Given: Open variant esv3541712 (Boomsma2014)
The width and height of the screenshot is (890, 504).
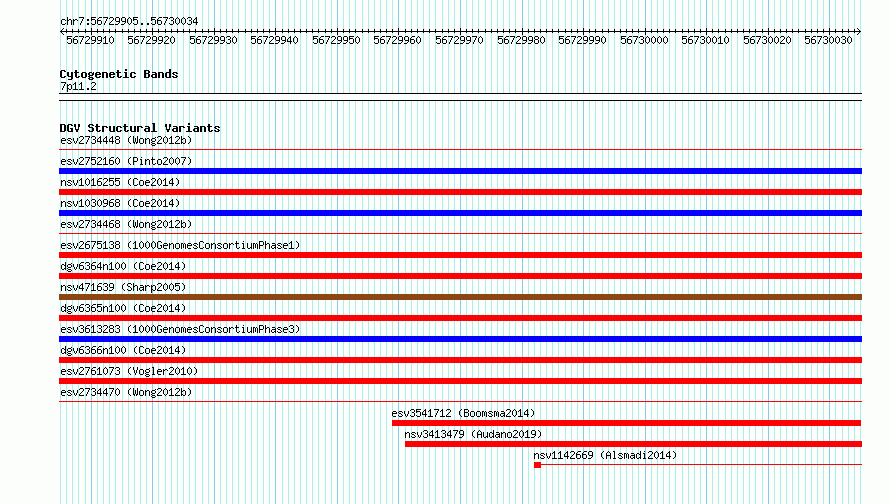Looking at the screenshot, I should pyautogui.click(x=463, y=413).
